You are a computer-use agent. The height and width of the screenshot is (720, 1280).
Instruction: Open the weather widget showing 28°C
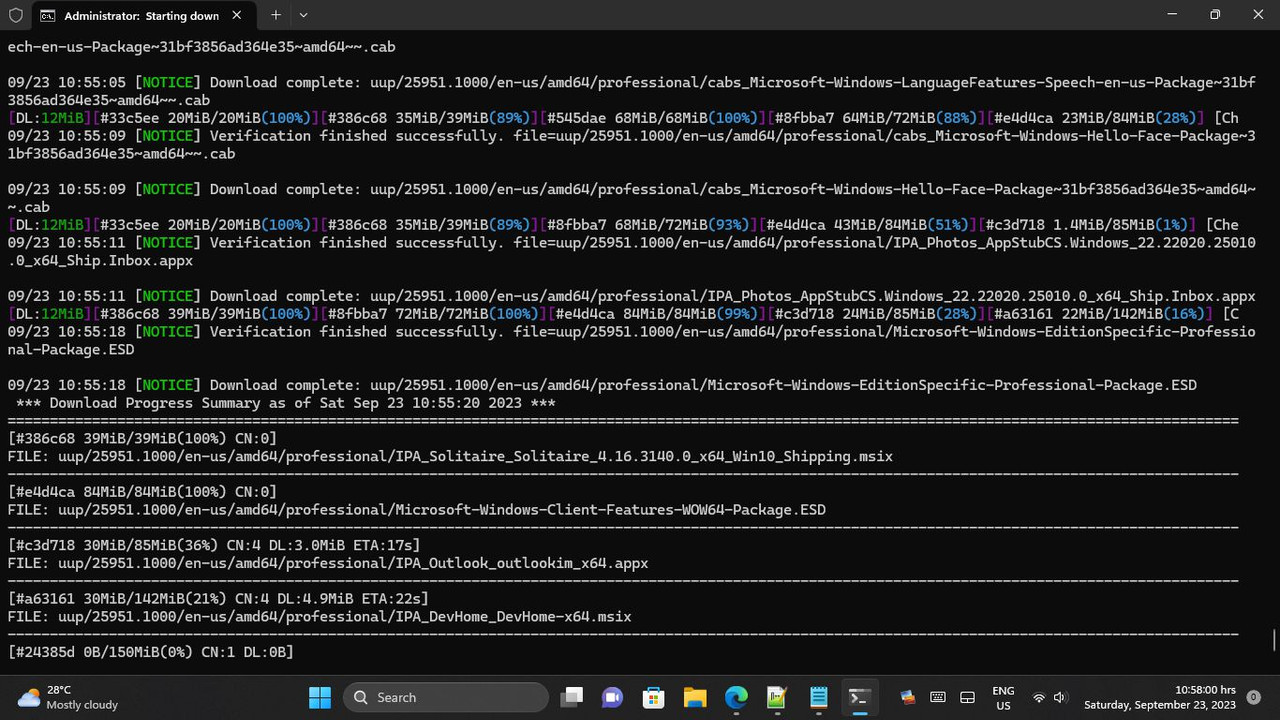(68, 697)
